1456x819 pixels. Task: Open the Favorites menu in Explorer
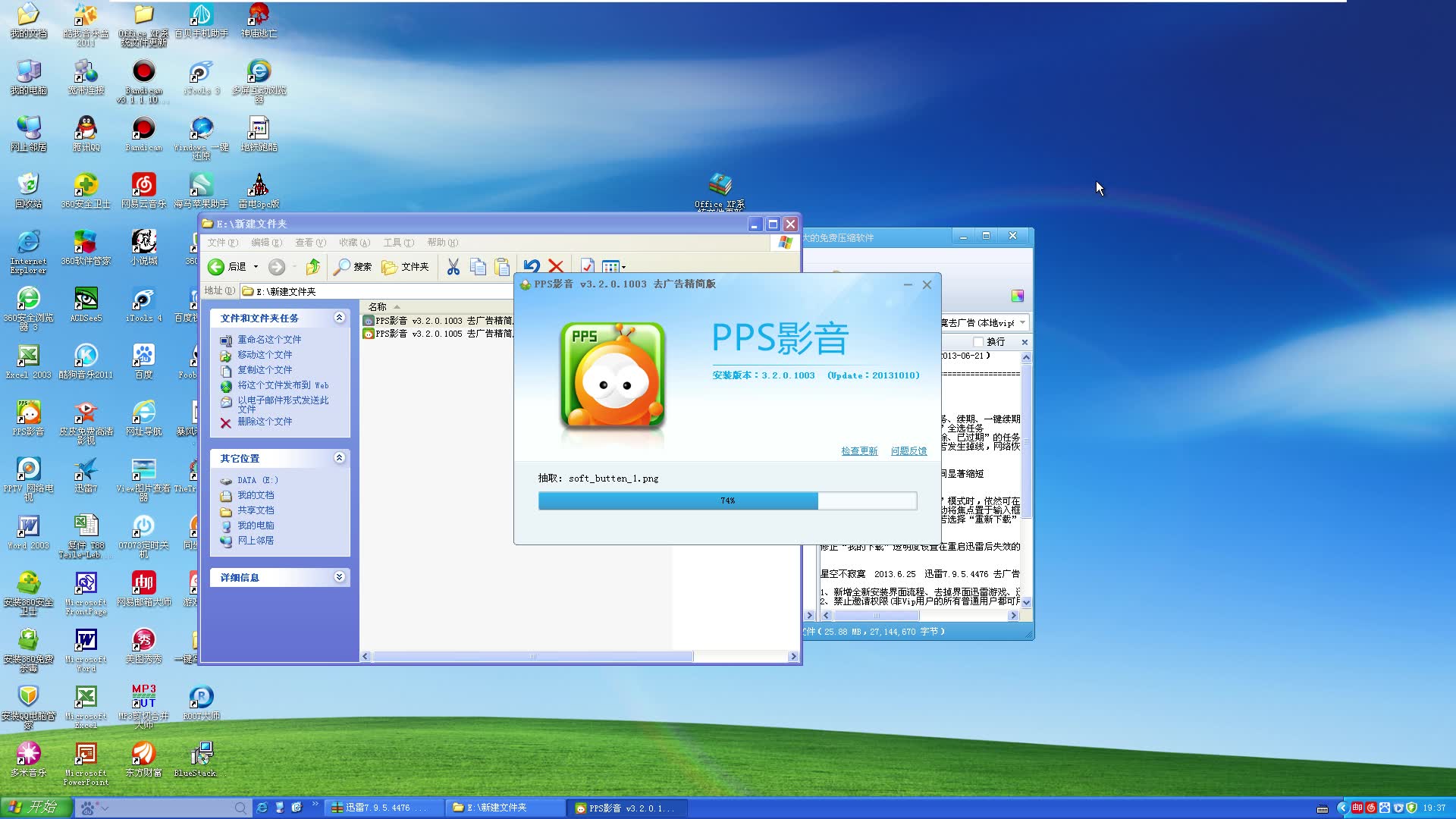(x=354, y=243)
